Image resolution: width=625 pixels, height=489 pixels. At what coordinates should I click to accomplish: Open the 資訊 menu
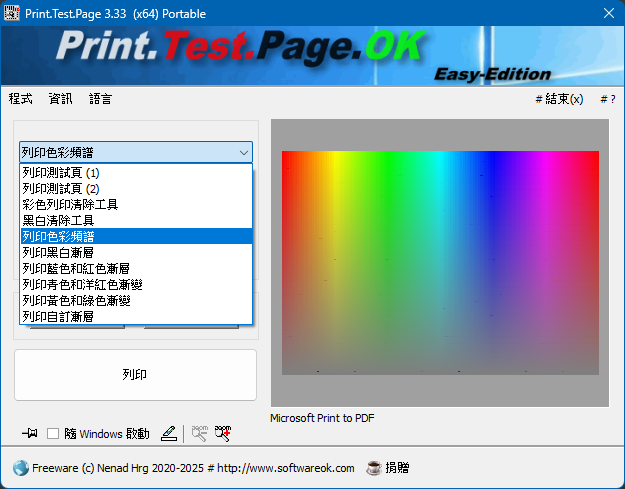[60, 99]
